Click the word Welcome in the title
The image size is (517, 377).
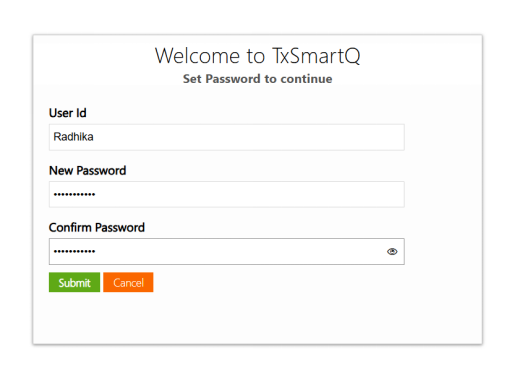197,56
